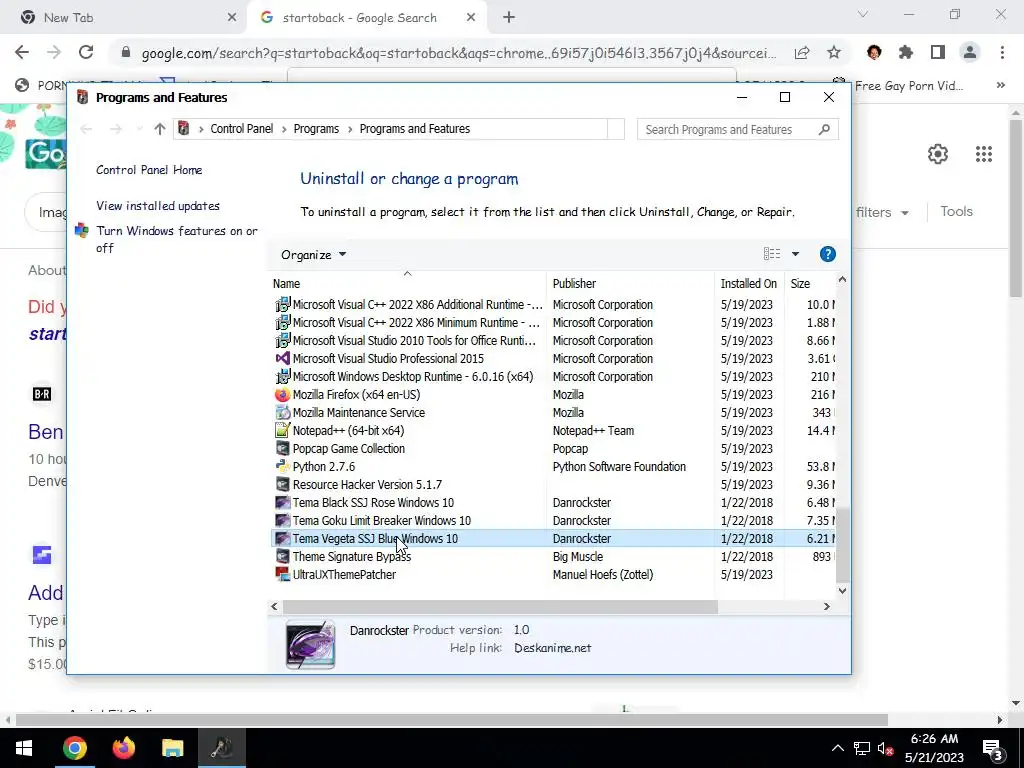Viewport: 1024px width, 768px height.
Task: Click the Mozilla Firefox program icon in list
Action: click(x=282, y=394)
